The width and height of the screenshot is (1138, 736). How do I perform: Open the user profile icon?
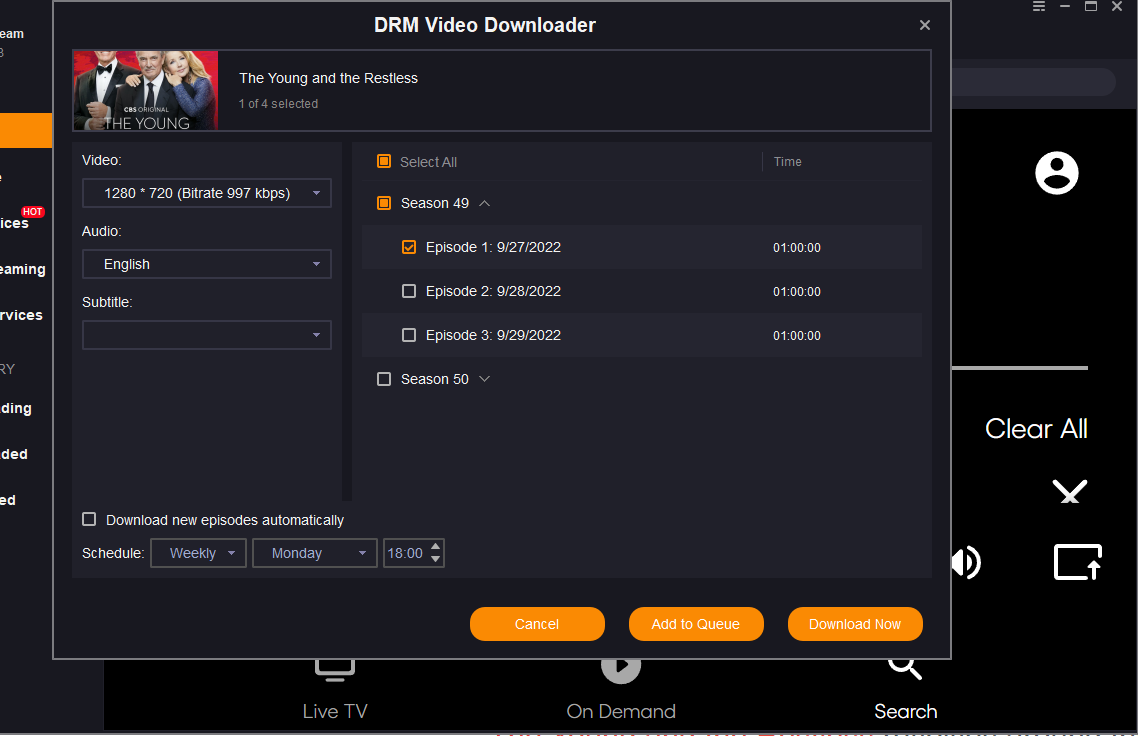1057,173
